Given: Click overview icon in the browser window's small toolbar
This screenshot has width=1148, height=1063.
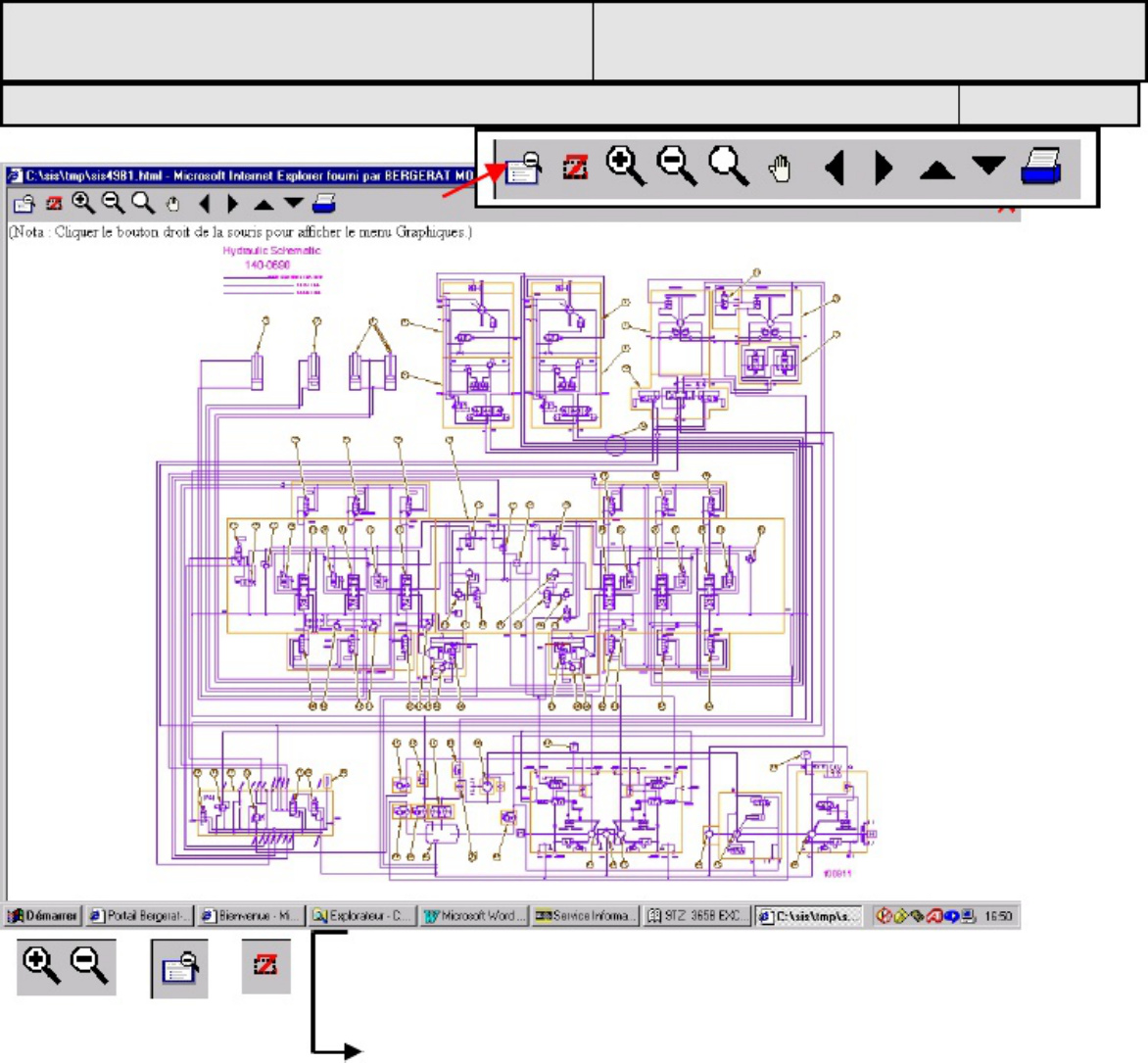Looking at the screenshot, I should point(24,204).
